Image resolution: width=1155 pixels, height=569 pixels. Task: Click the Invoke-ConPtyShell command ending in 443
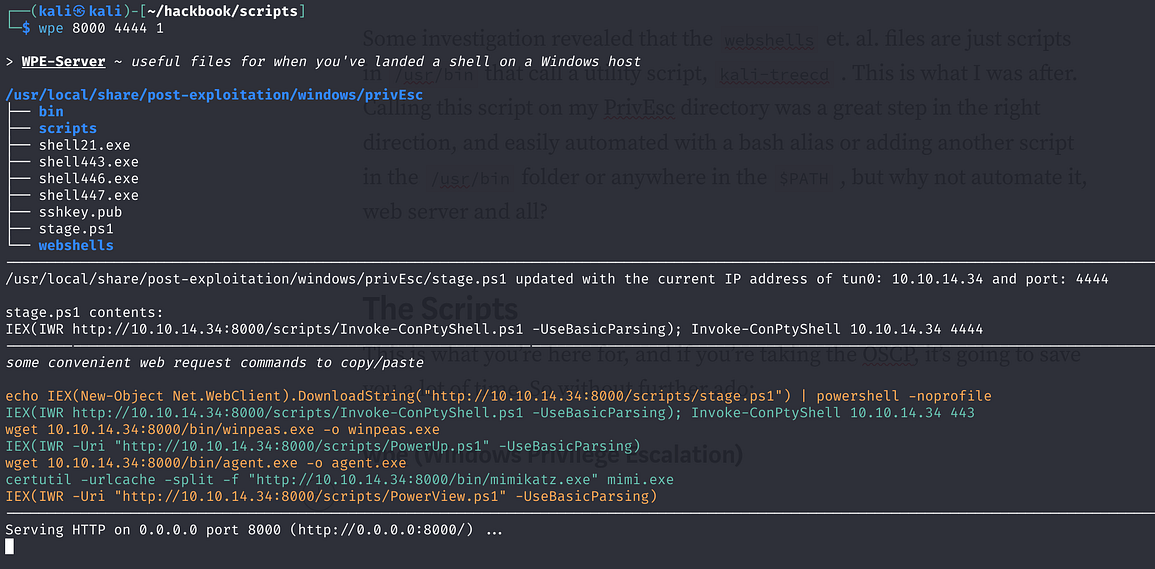click(490, 413)
